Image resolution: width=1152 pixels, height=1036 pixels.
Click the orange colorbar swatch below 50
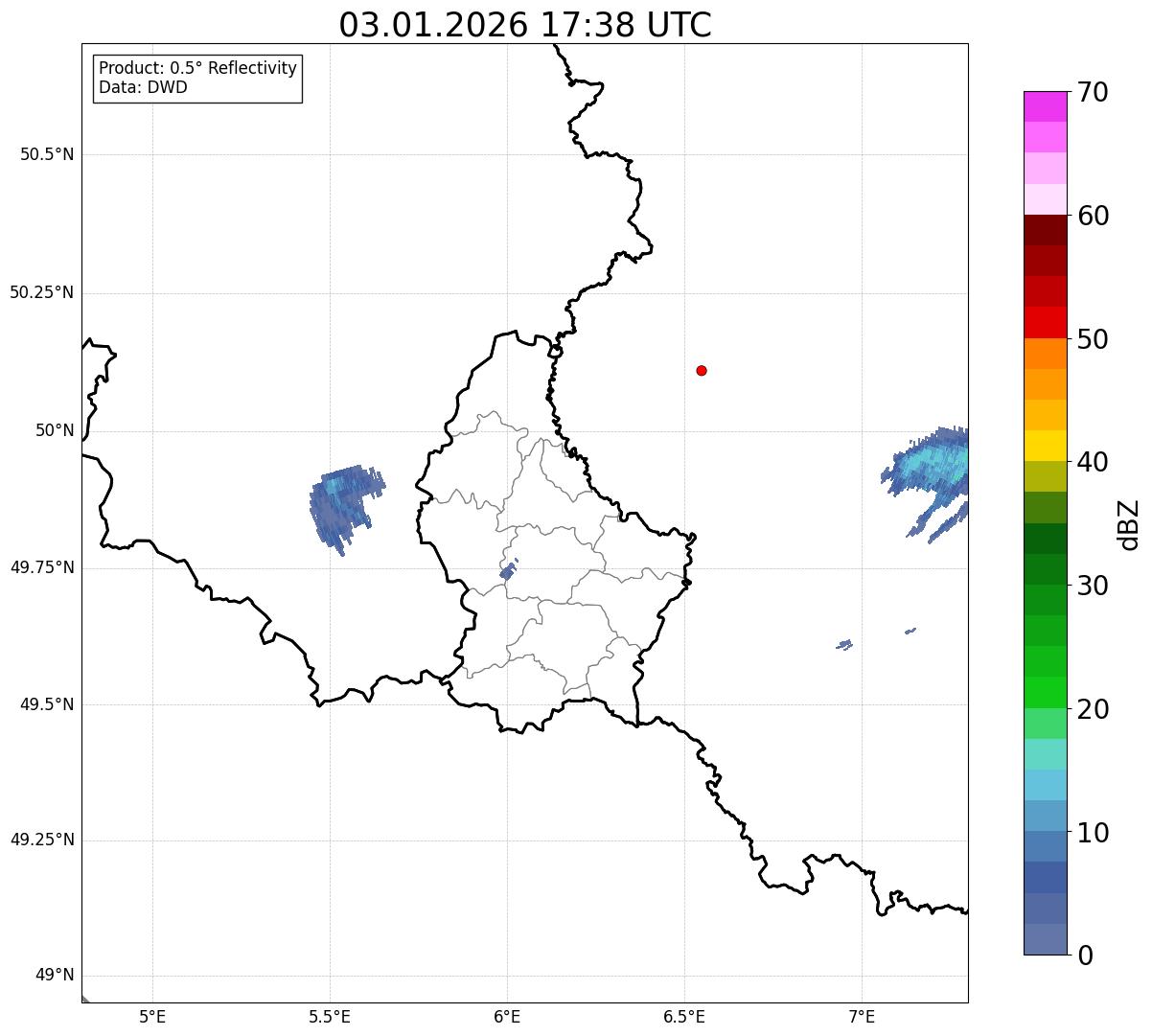1045,354
